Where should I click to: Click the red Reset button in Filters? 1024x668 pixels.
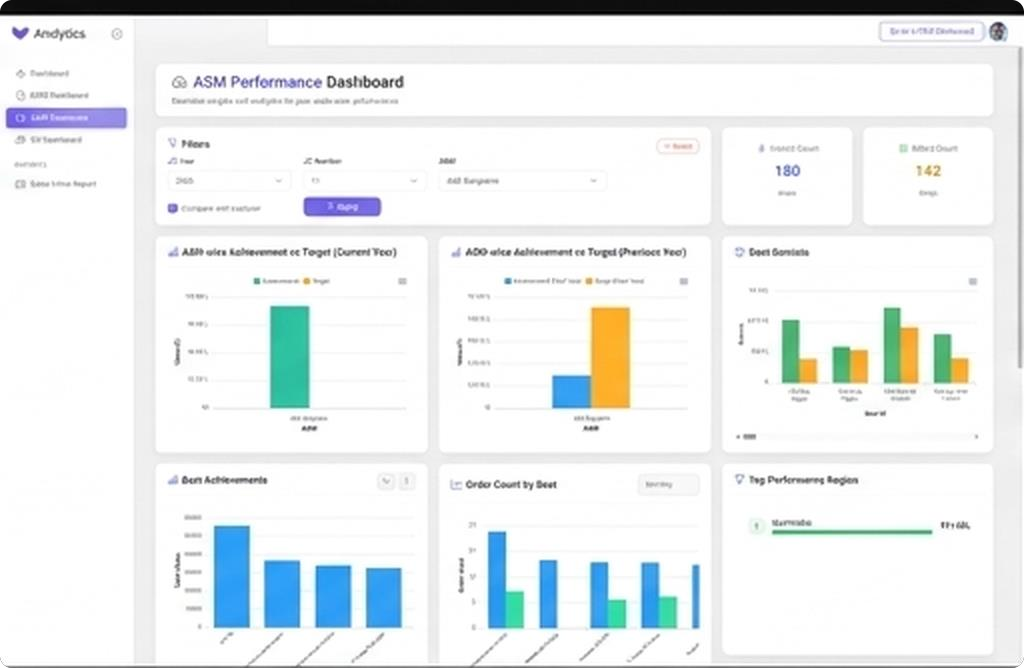click(678, 146)
